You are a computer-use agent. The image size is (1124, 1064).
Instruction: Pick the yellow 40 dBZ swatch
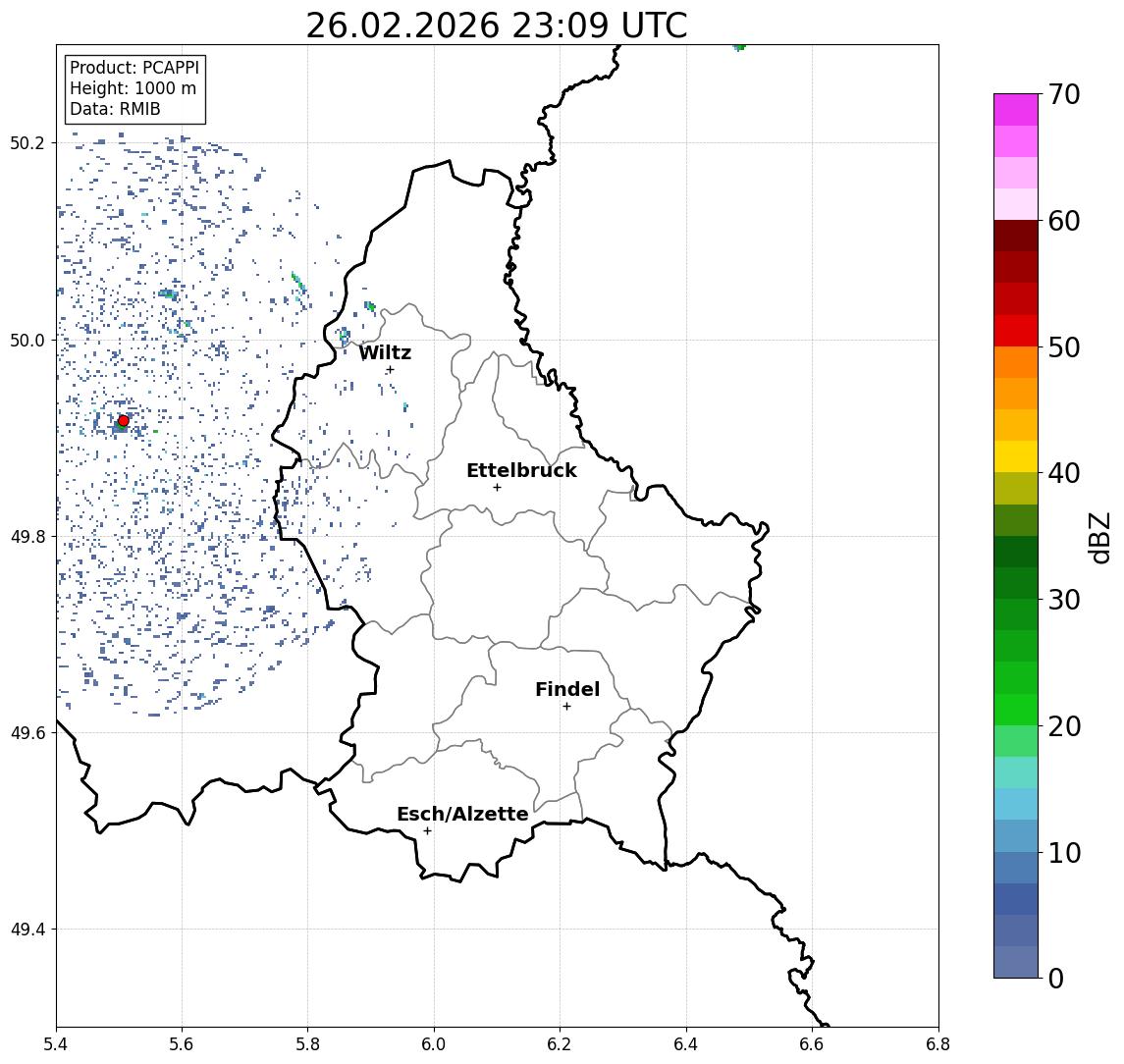pyautogui.click(x=1016, y=457)
